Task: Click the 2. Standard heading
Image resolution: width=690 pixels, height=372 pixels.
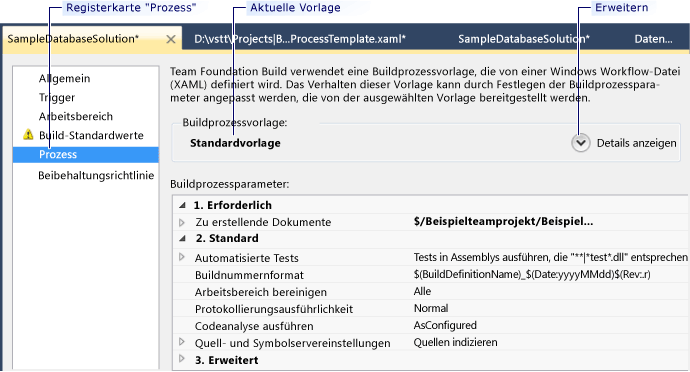Action: tap(227, 238)
